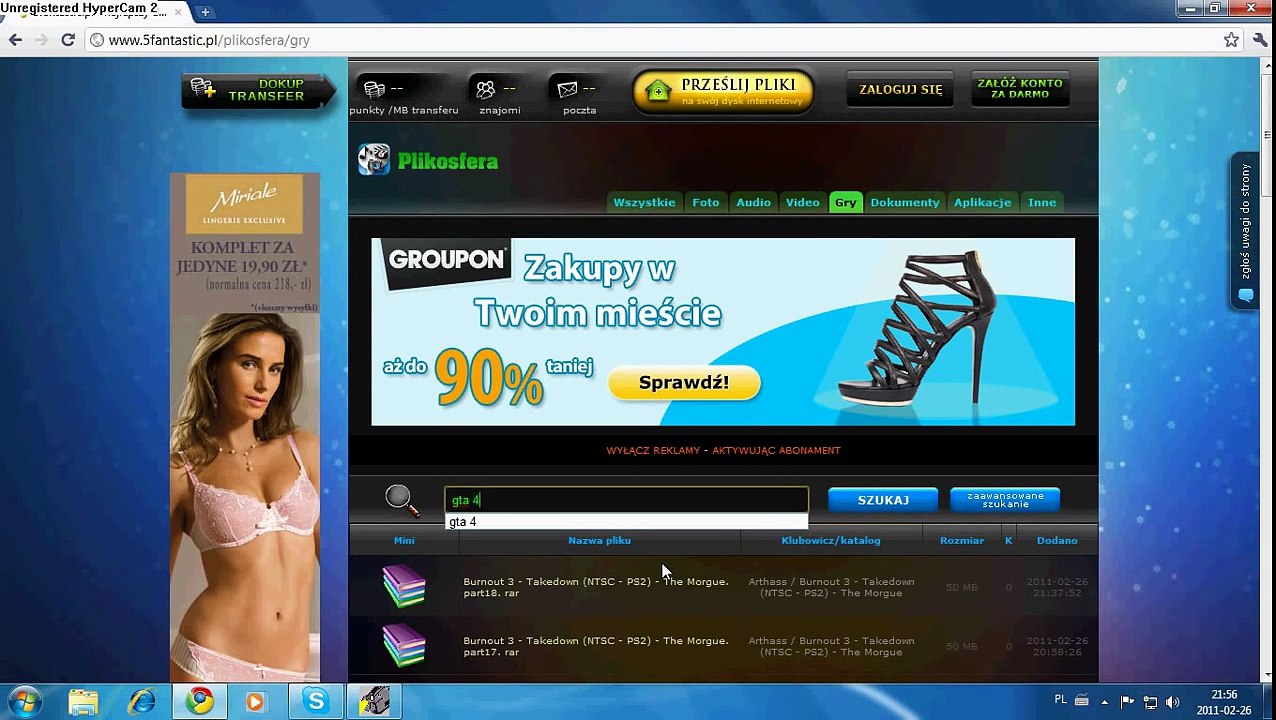Choose the 'gta 4' autocomplete suggestion

[x=626, y=522]
